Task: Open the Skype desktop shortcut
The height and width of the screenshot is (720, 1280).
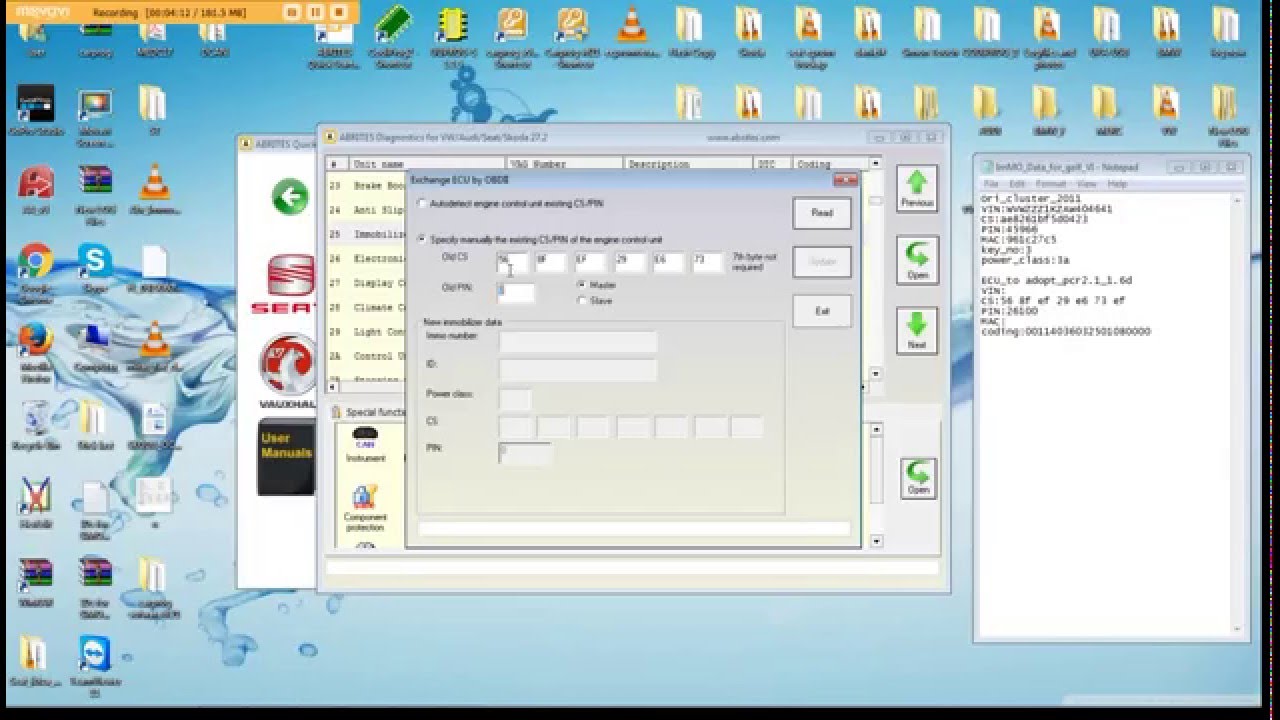Action: (95, 268)
